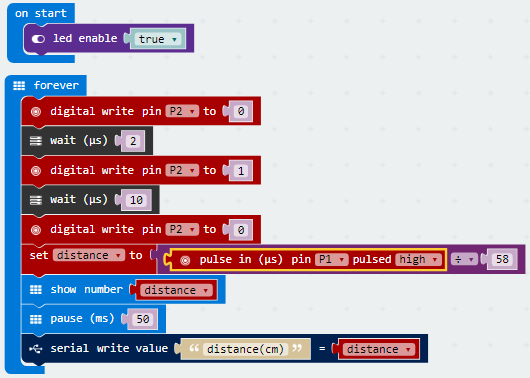Open distance variable dropdown in set block
This screenshot has height=378, width=530.
click(x=89, y=255)
